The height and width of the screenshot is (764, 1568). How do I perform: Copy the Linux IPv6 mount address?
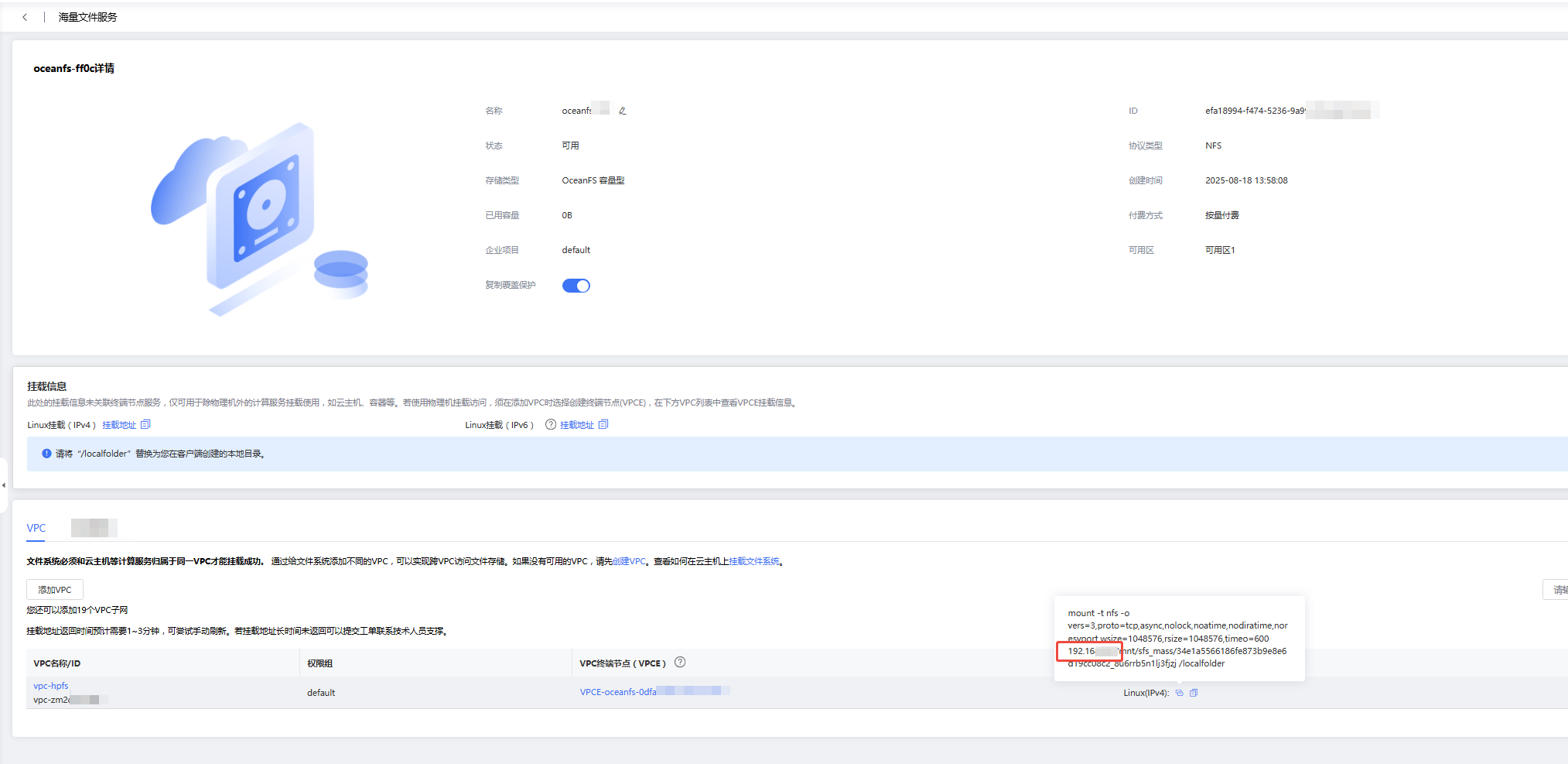click(x=603, y=424)
